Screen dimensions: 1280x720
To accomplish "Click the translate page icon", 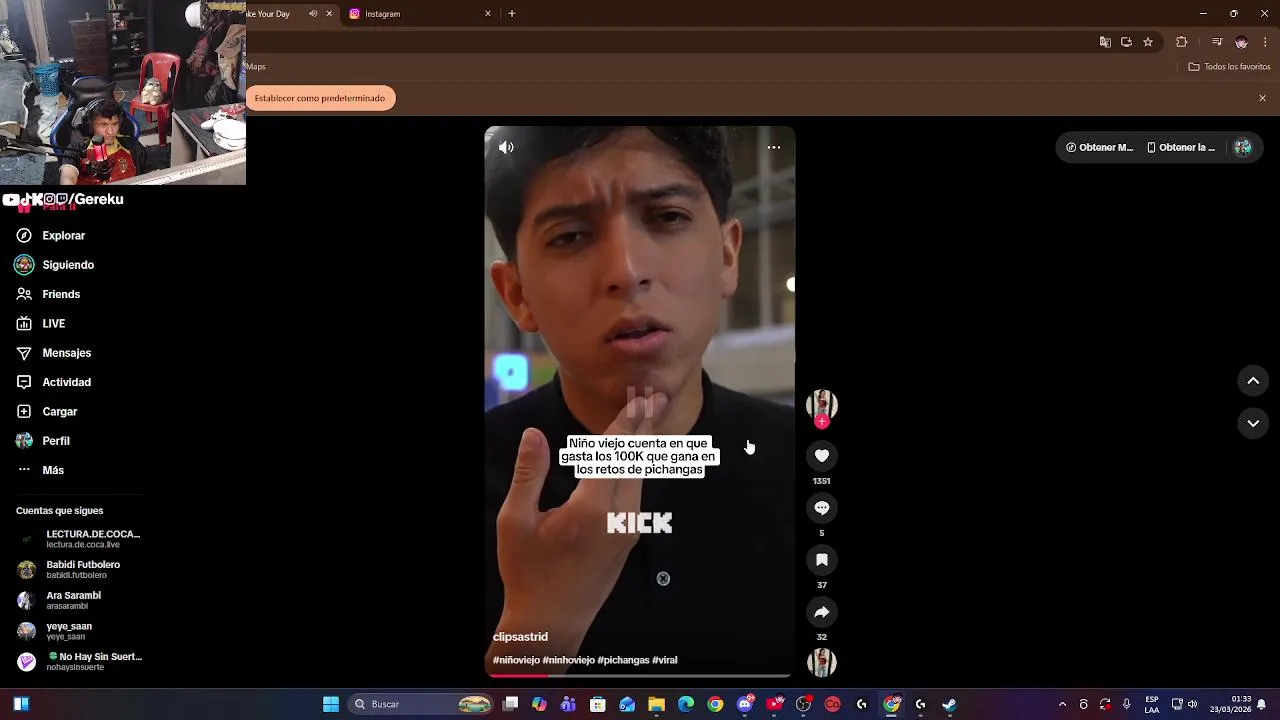I will point(1105,42).
